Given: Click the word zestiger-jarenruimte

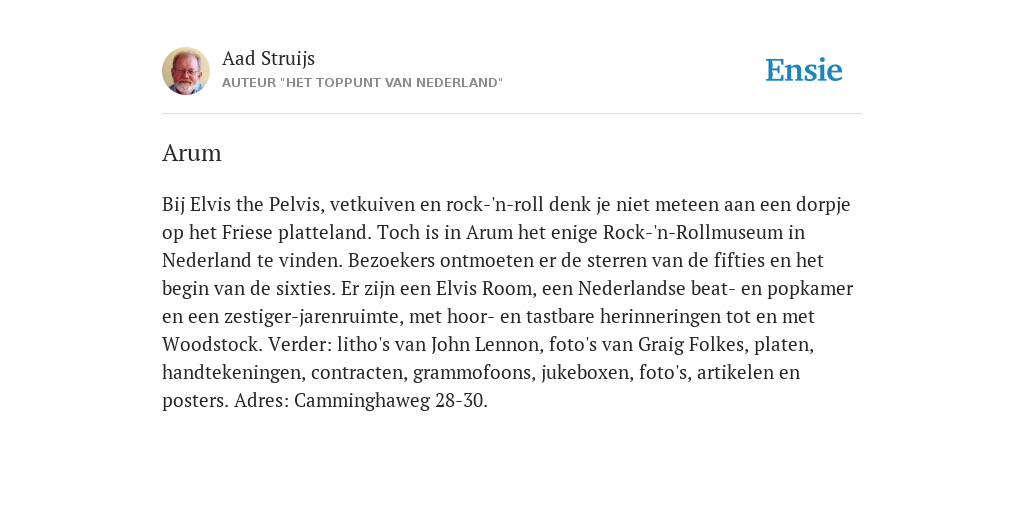Looking at the screenshot, I should pos(313,316).
